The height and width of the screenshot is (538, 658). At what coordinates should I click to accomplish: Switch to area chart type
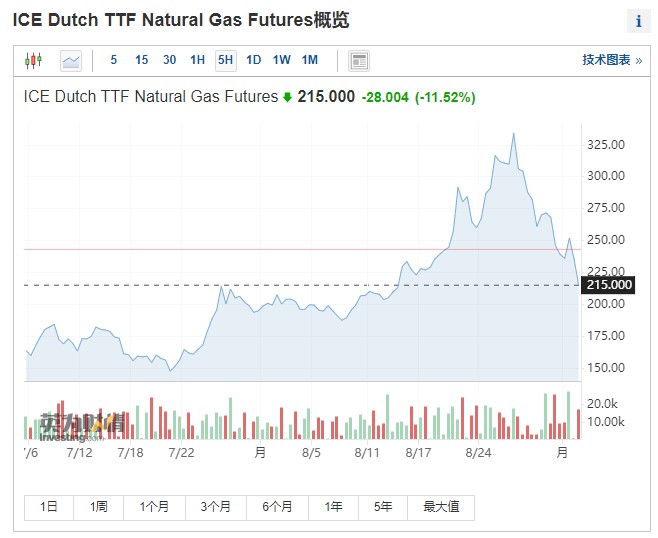click(71, 61)
